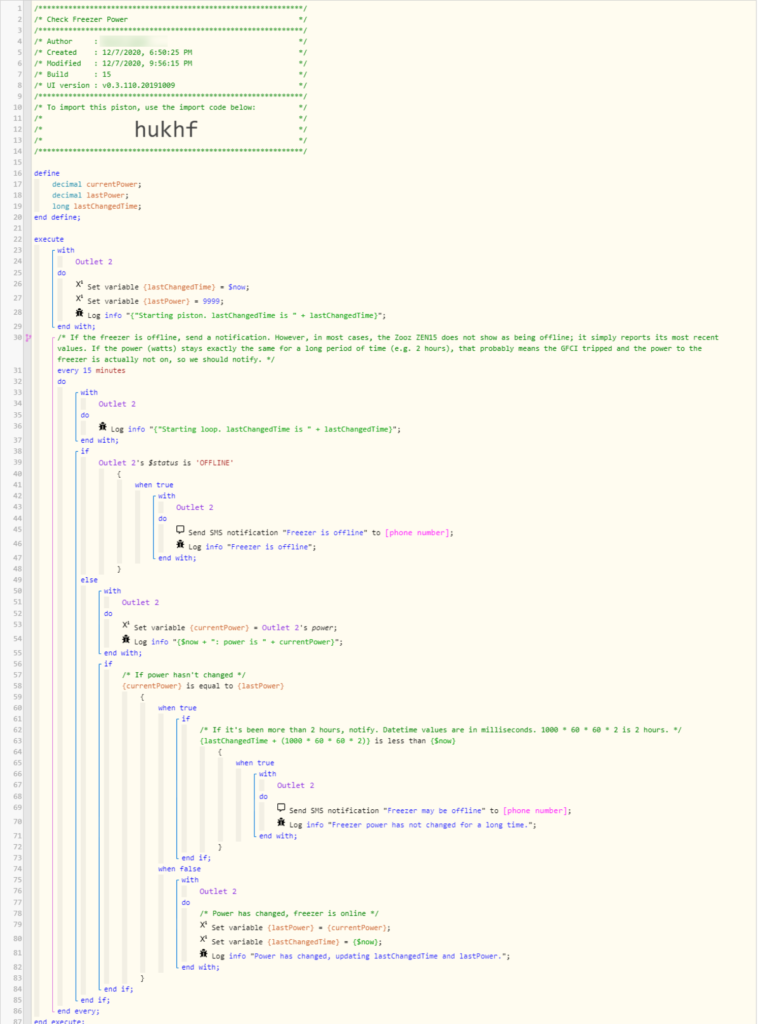Click the variable icon beside Set variable {lastChangedTime} = {$now}

pos(203,940)
